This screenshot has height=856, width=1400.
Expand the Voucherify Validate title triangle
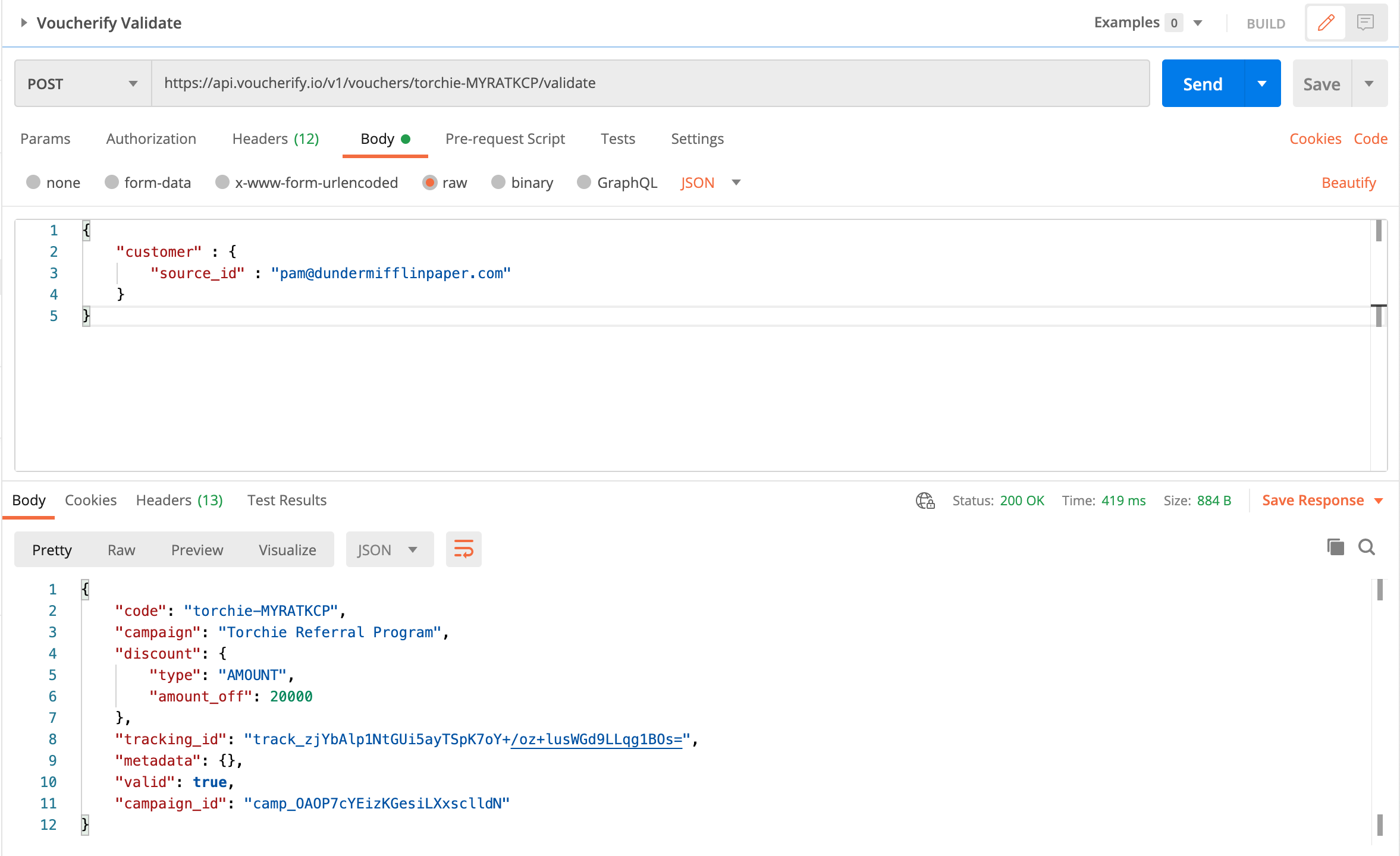24,23
